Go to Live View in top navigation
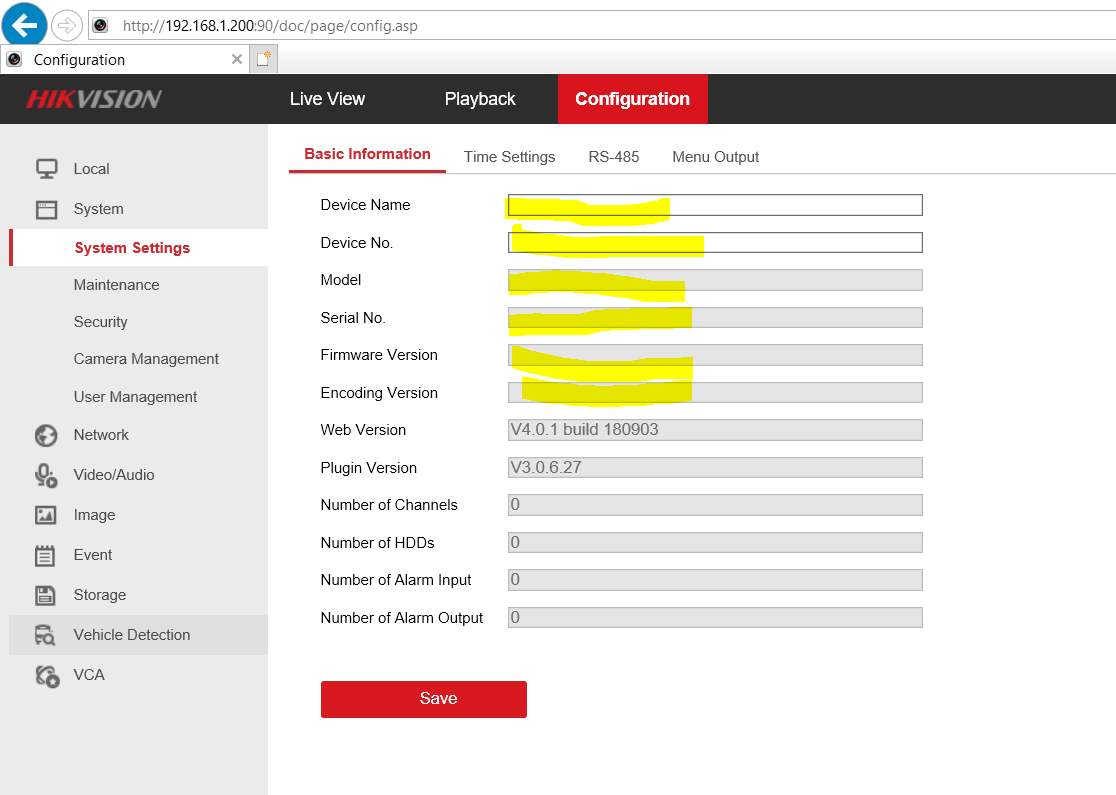1116x795 pixels. tap(327, 99)
